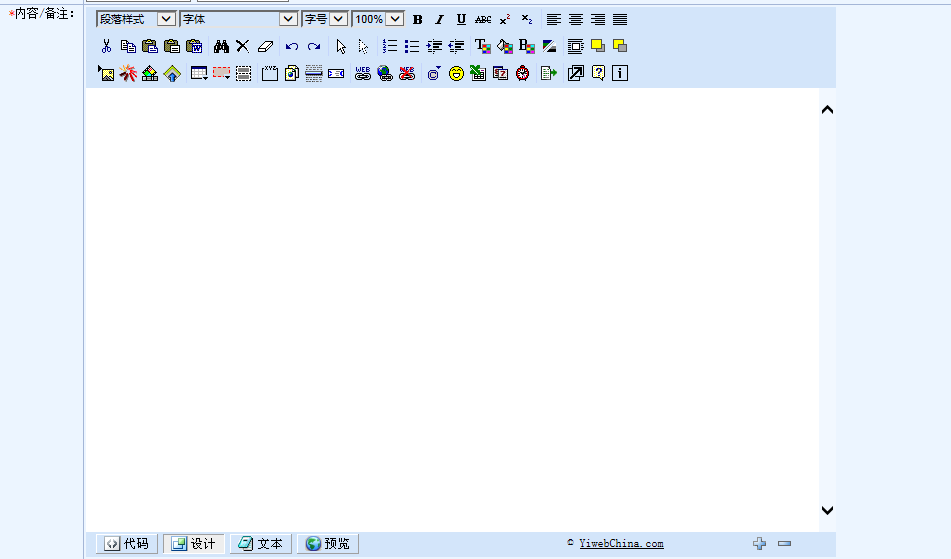The image size is (951, 559).
Task: Open find and replace binoculars
Action: (221, 46)
